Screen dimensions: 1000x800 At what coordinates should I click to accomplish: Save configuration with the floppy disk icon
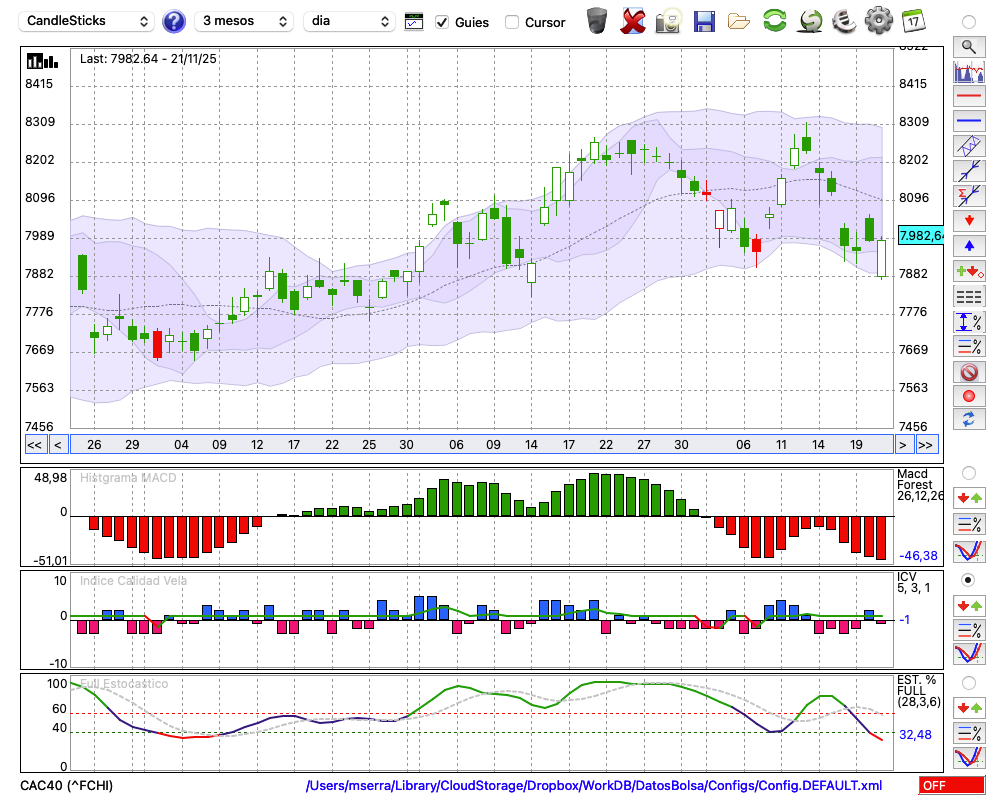(x=704, y=21)
